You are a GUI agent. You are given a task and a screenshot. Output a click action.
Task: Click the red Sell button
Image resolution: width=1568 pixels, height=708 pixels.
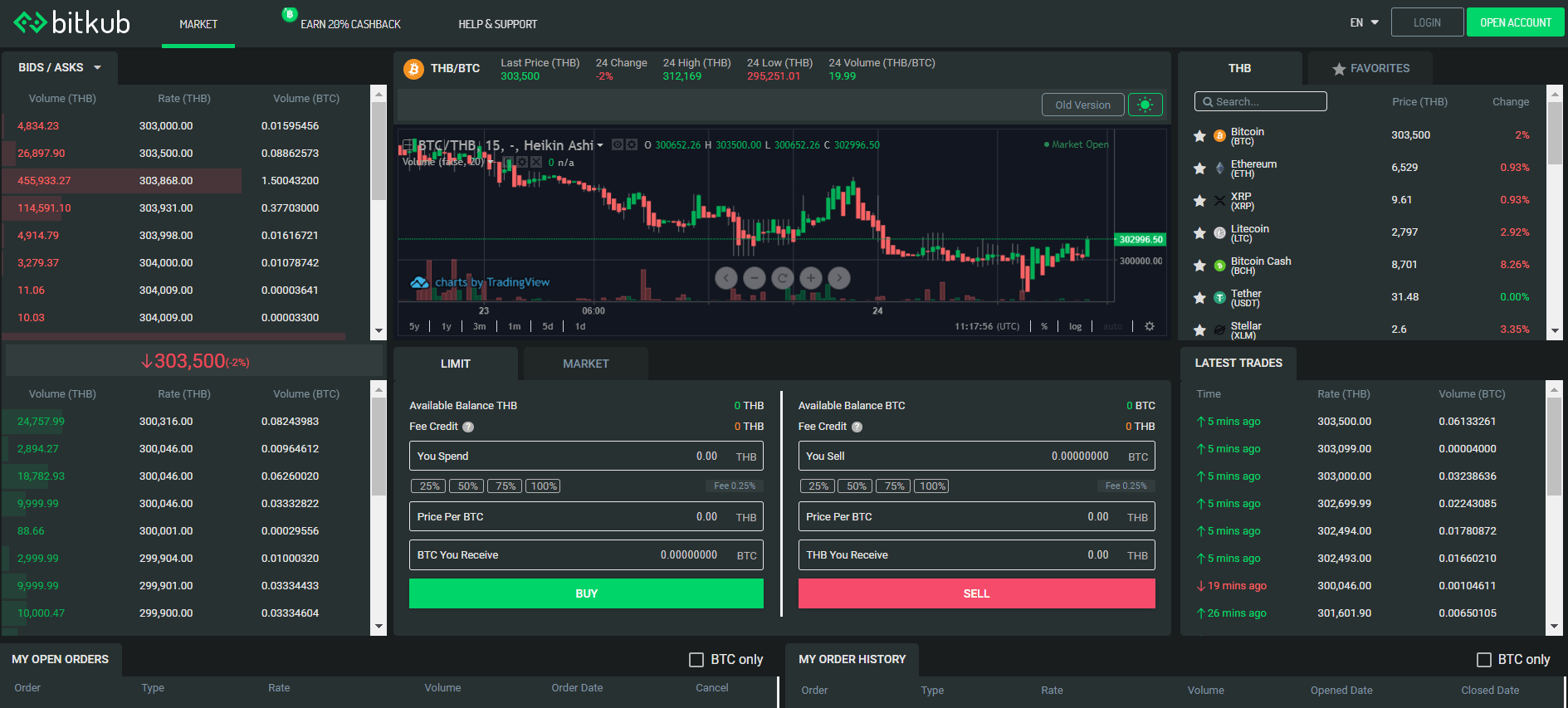[x=976, y=593]
